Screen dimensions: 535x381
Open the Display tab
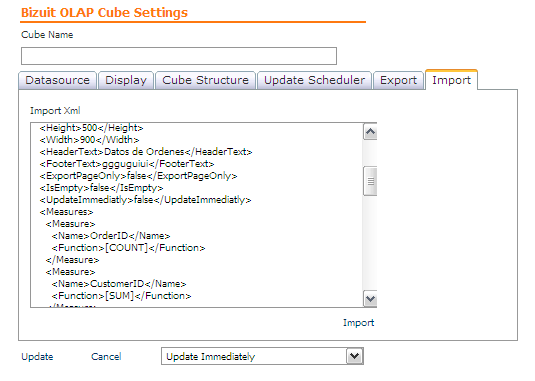click(x=126, y=80)
